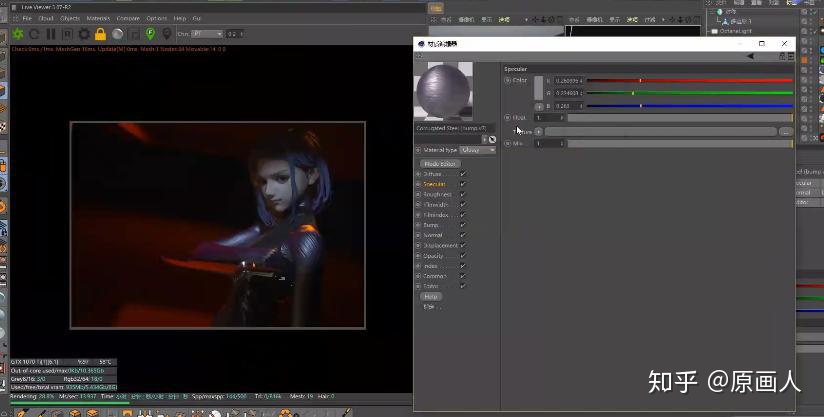Click the green Octane send-scene icon

[18, 34]
